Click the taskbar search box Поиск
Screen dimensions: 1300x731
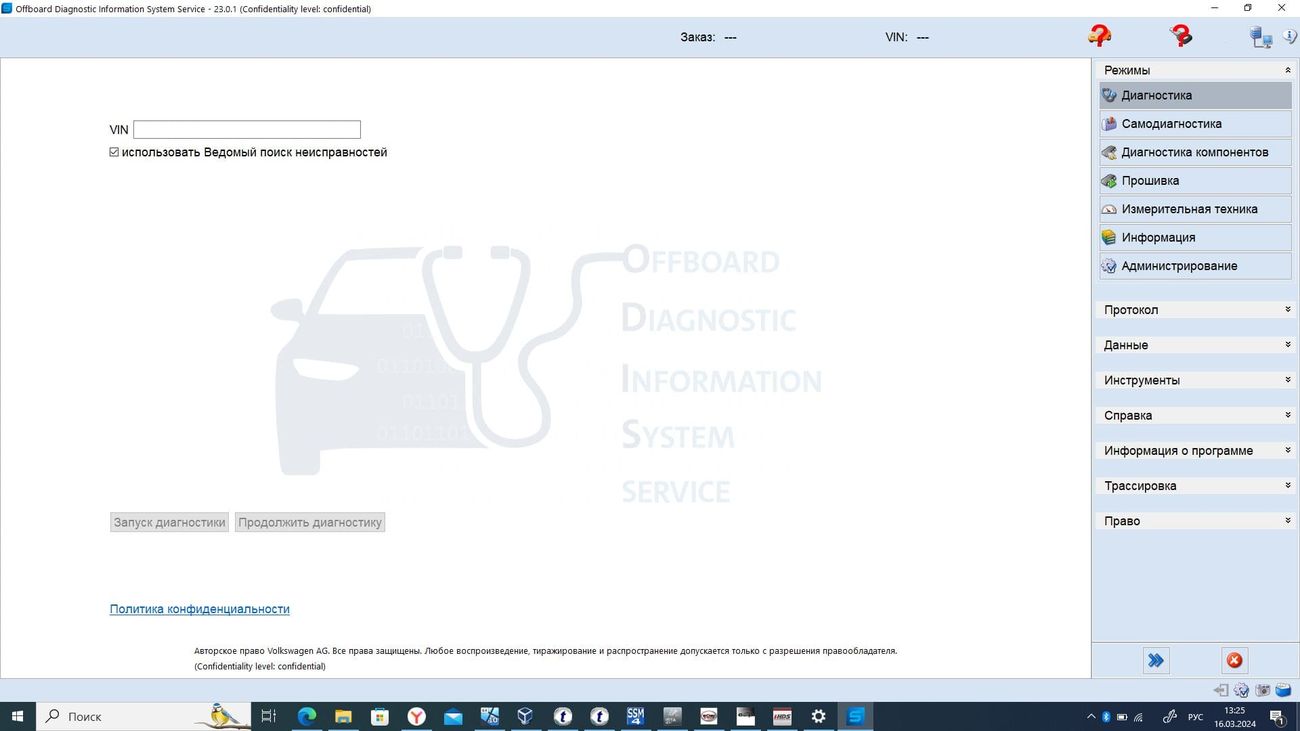point(144,716)
